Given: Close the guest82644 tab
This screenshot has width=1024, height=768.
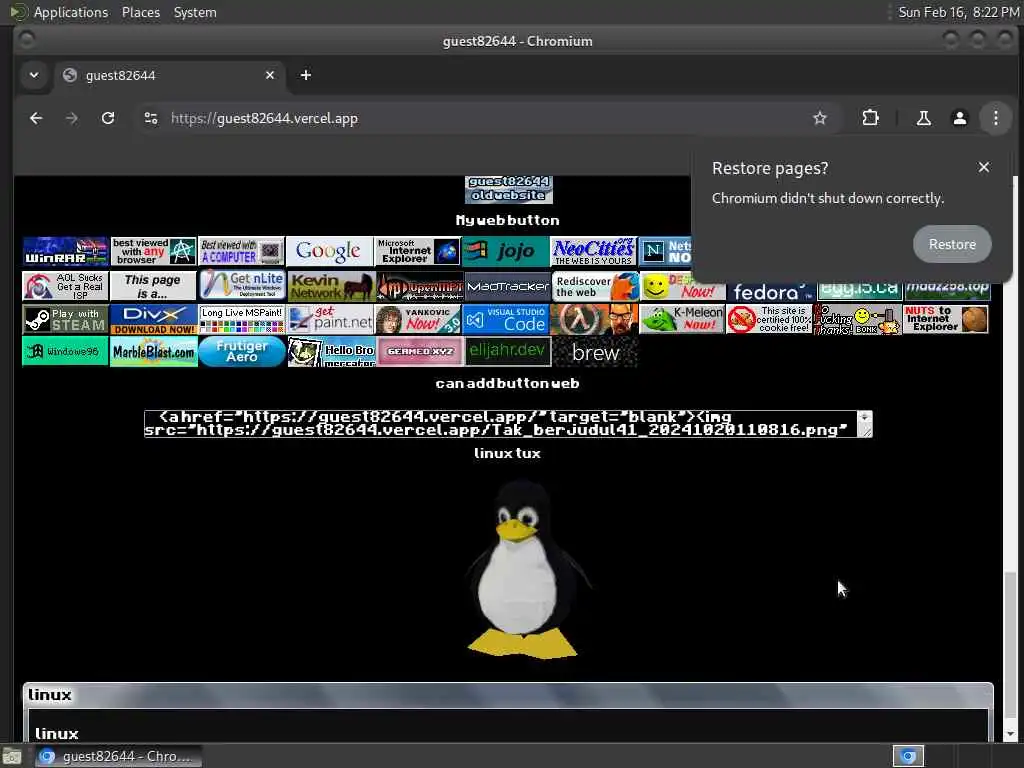Looking at the screenshot, I should point(270,75).
